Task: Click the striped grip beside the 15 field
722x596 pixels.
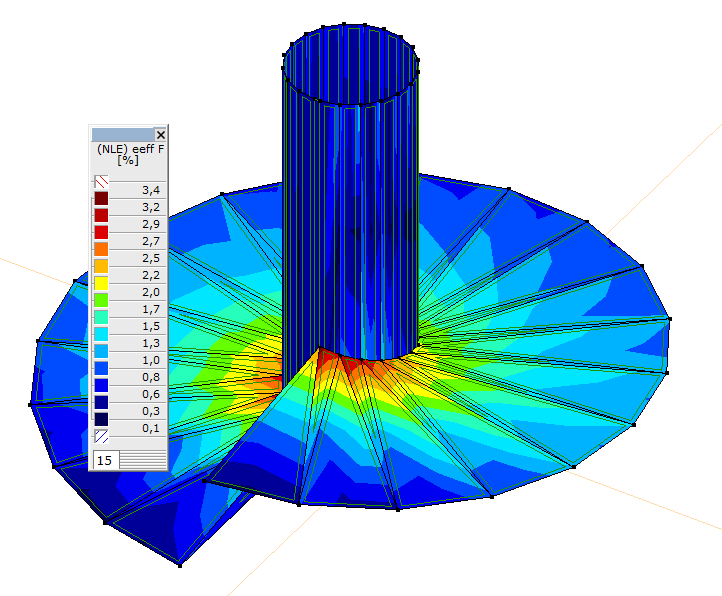Action: 143,460
